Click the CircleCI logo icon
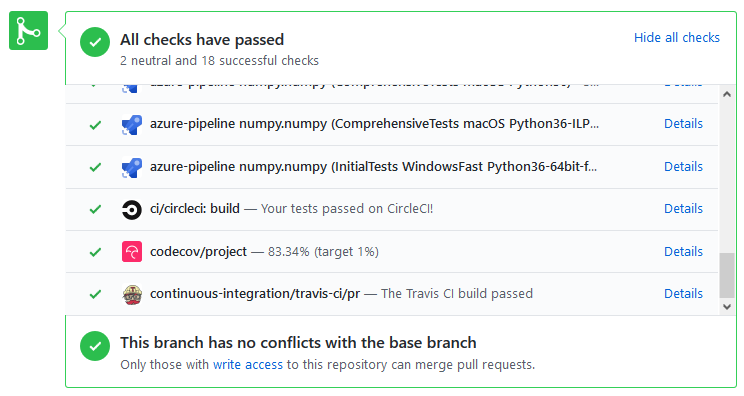 point(131,210)
